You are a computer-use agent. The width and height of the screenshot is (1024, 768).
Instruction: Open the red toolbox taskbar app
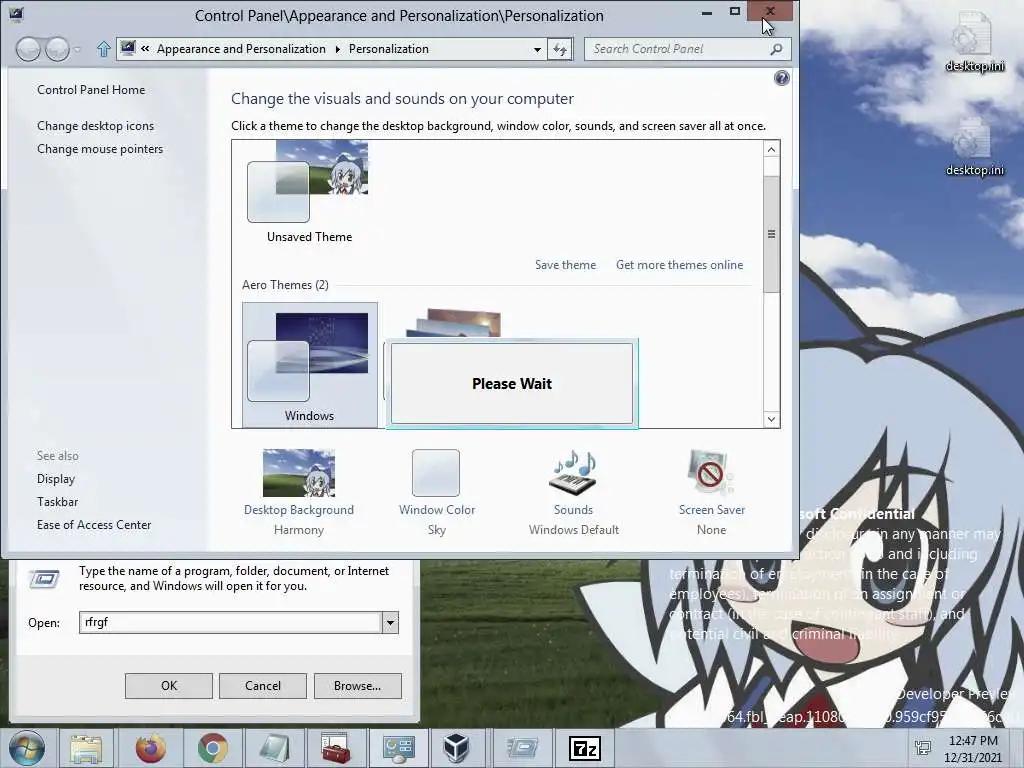coord(336,748)
